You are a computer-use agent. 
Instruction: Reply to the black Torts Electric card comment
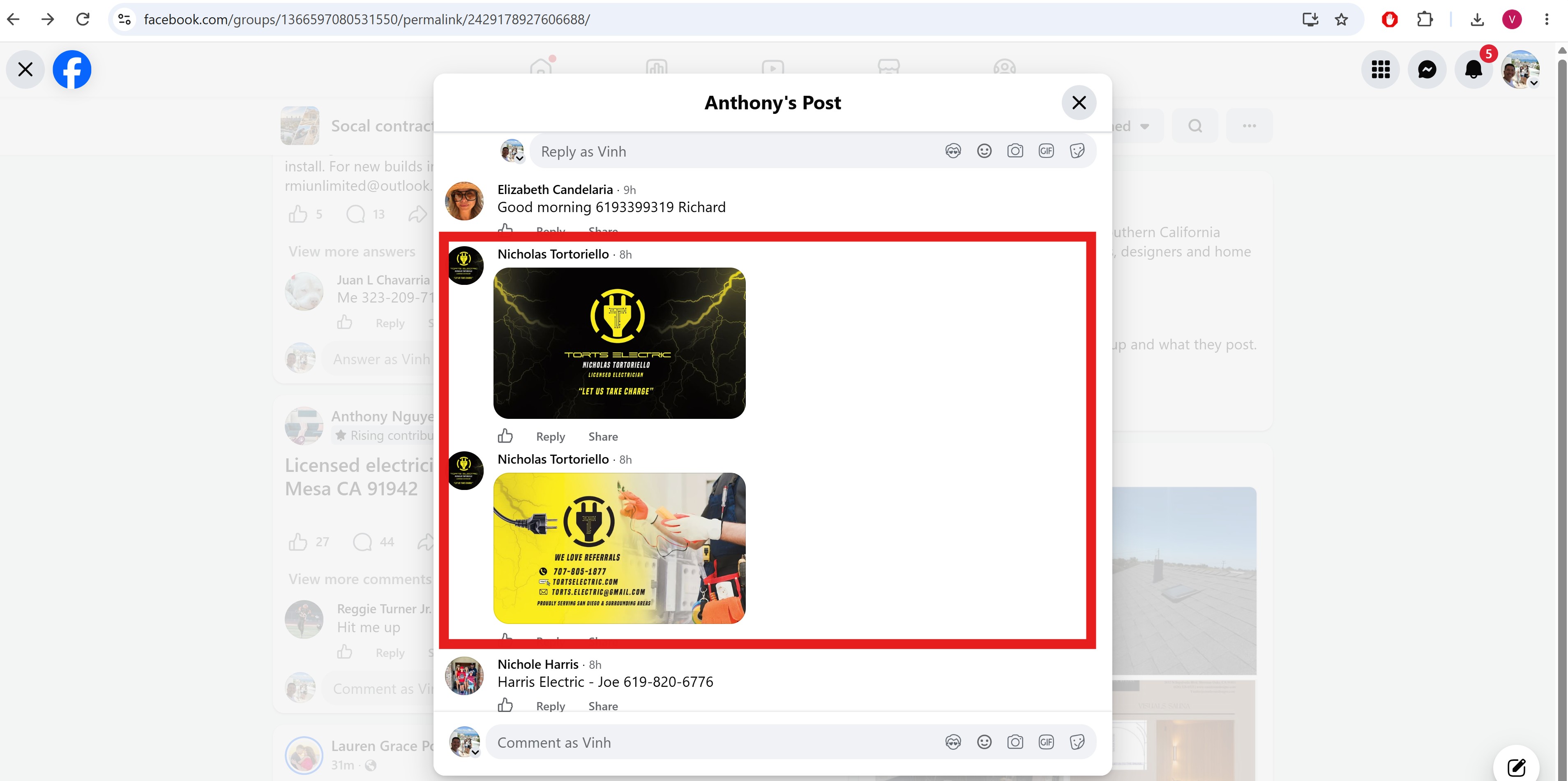click(x=550, y=437)
